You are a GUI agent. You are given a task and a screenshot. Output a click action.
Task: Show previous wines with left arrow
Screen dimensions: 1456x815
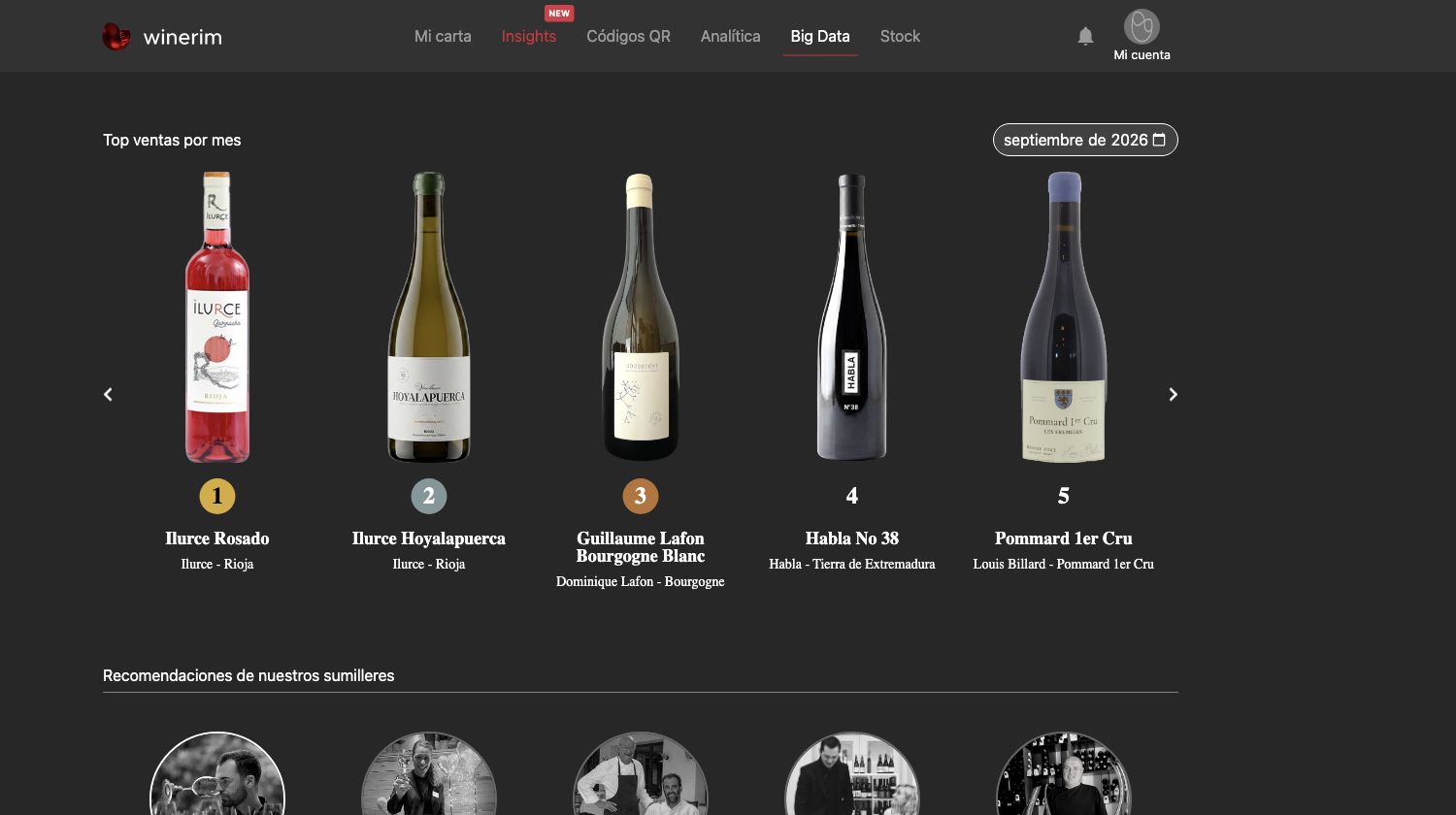coord(108,394)
